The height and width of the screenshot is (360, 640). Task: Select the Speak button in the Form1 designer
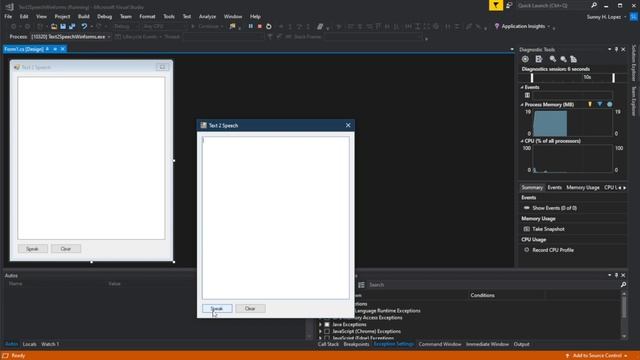click(33, 249)
